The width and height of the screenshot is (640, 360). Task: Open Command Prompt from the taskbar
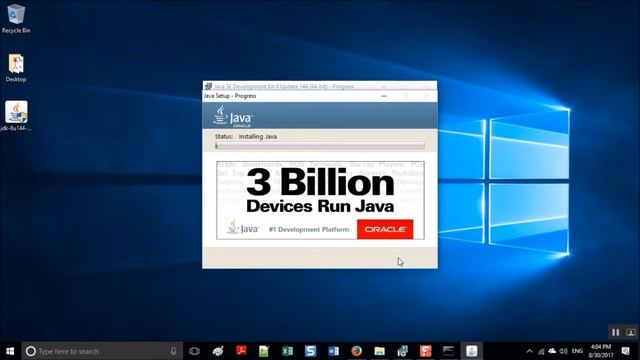coord(449,351)
